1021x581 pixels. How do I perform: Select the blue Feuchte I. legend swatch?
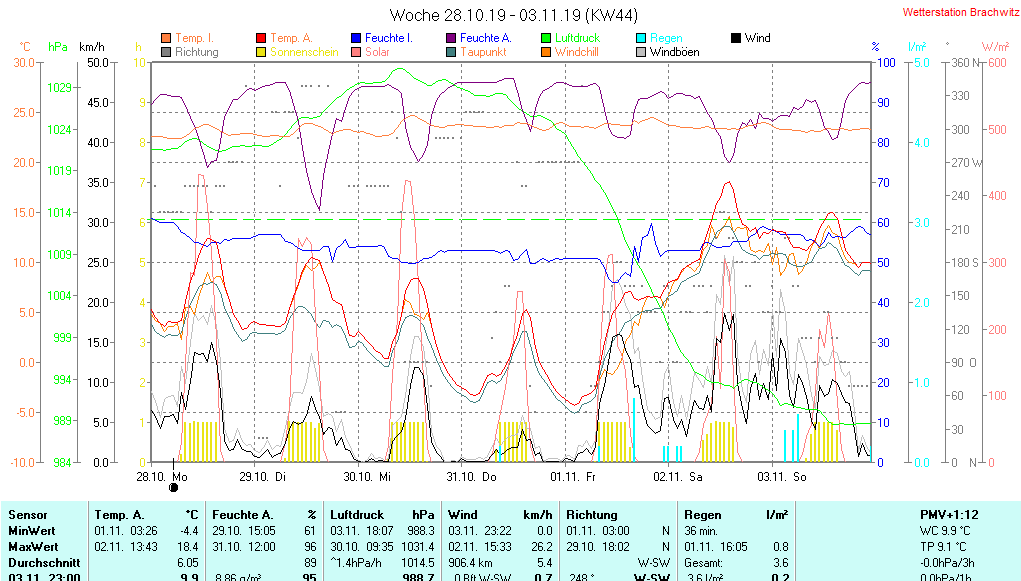pyautogui.click(x=357, y=38)
